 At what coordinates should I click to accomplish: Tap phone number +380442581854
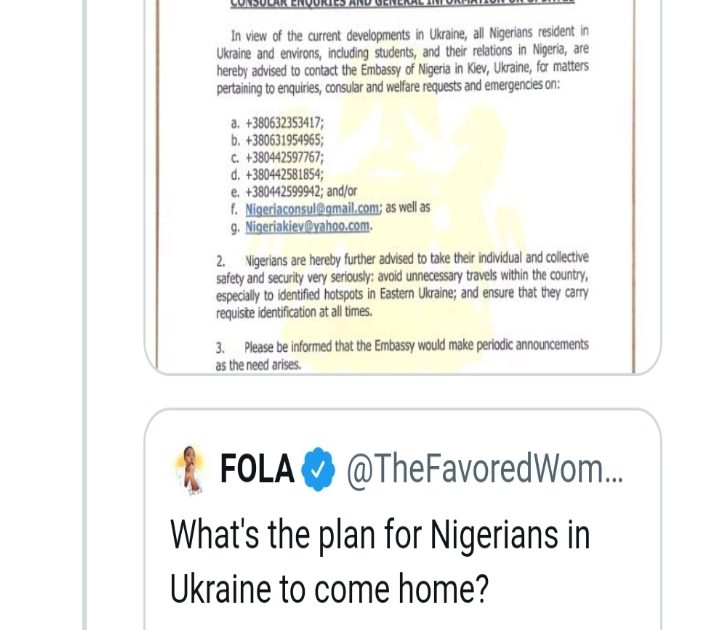pos(285,173)
